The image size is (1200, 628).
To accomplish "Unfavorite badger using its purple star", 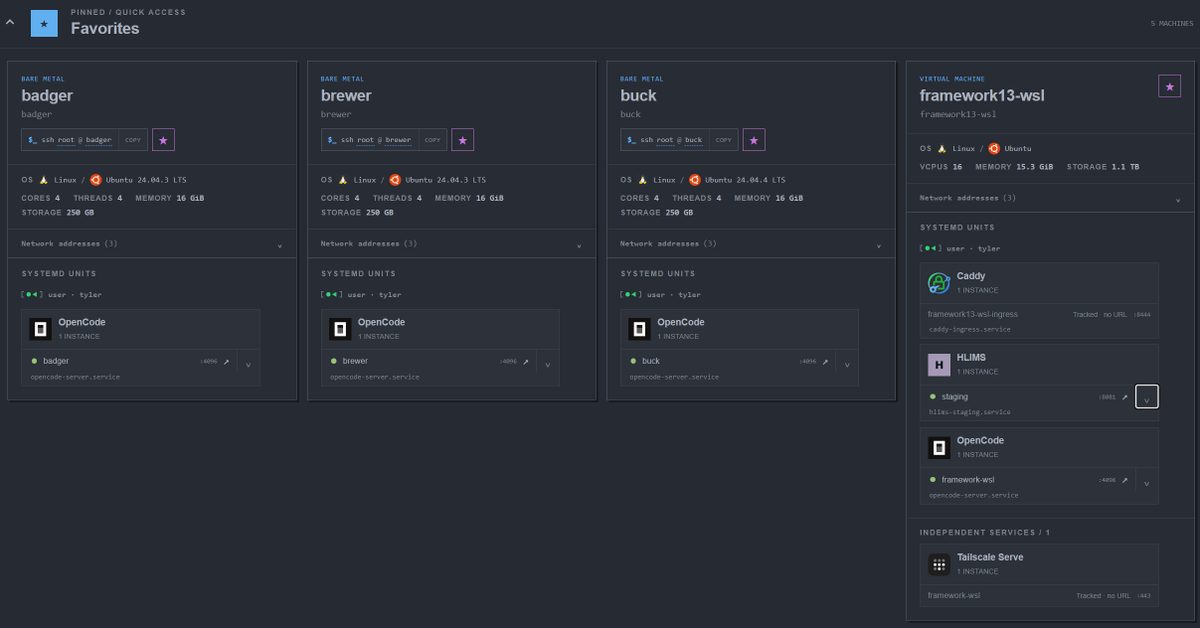I will coord(163,140).
